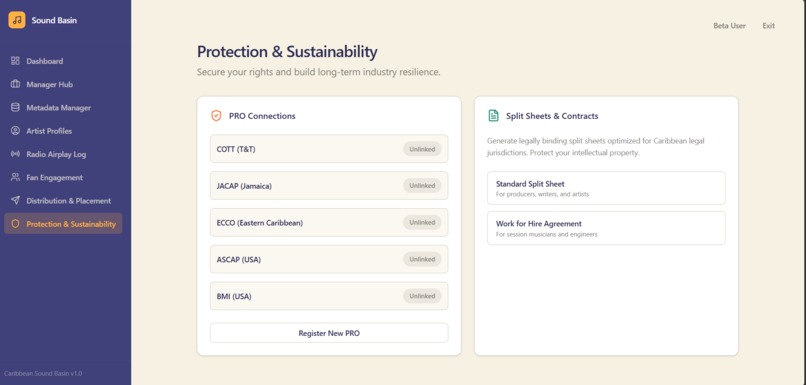Click the 'Secure your rights' subtitle text

[x=319, y=72]
